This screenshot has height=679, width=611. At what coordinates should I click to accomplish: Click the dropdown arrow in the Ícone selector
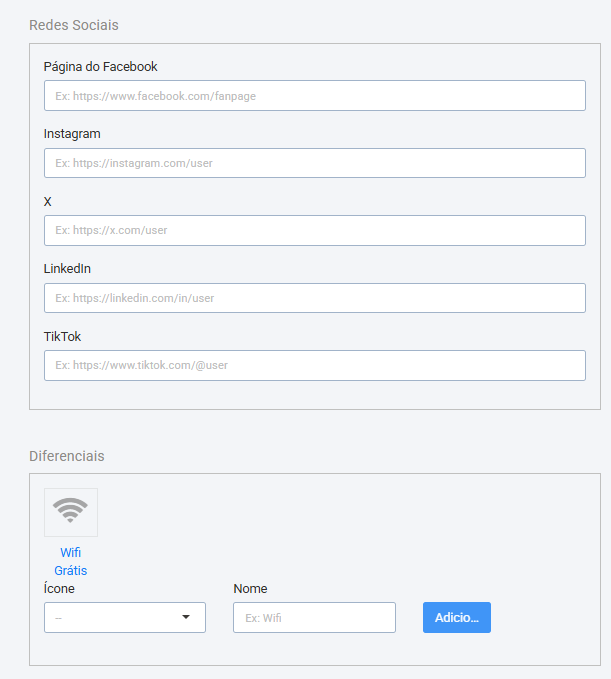point(186,617)
